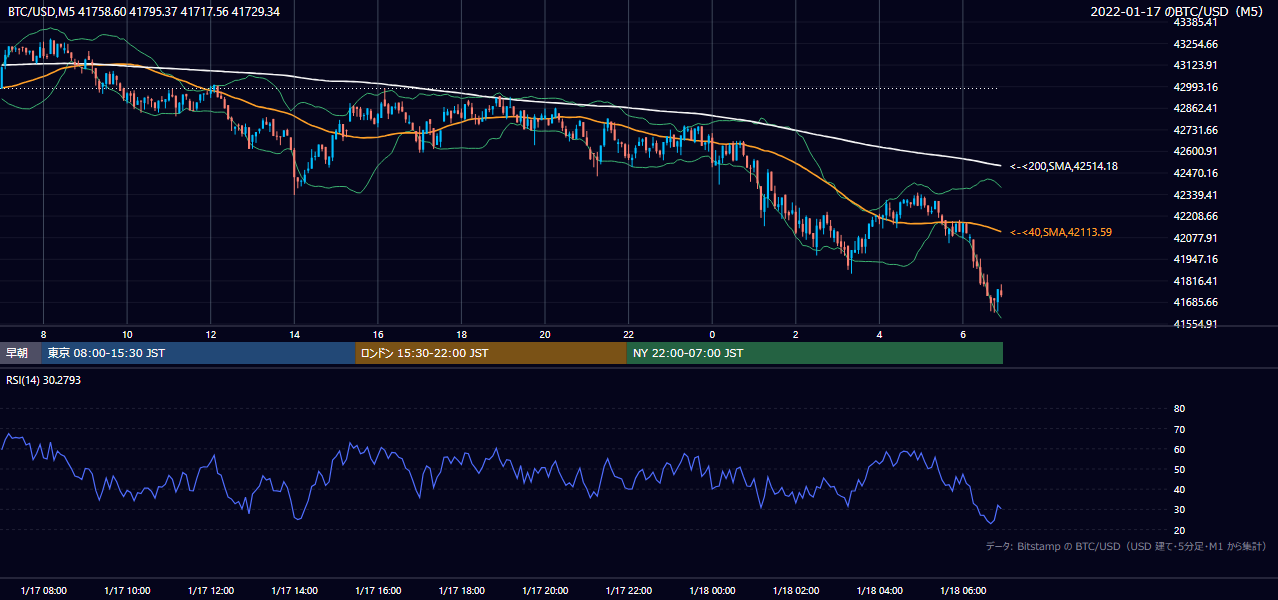
Task: Click the 1/17 12:00 date axis label
Action: [211, 590]
